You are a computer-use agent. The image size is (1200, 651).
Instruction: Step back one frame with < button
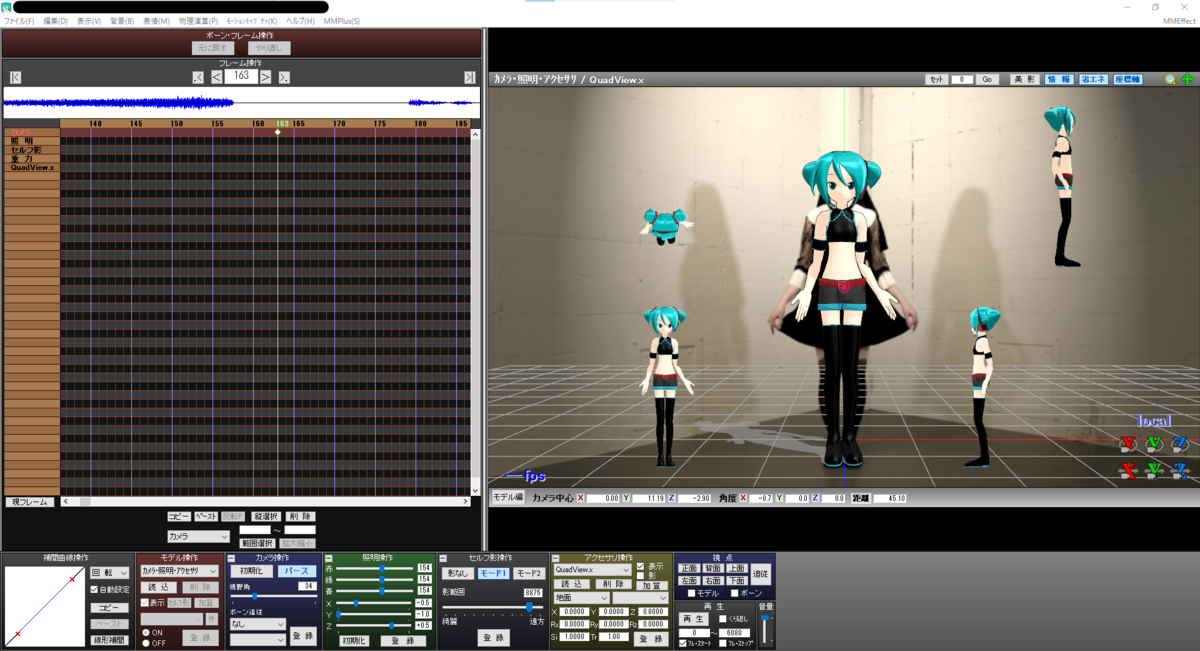click(216, 77)
